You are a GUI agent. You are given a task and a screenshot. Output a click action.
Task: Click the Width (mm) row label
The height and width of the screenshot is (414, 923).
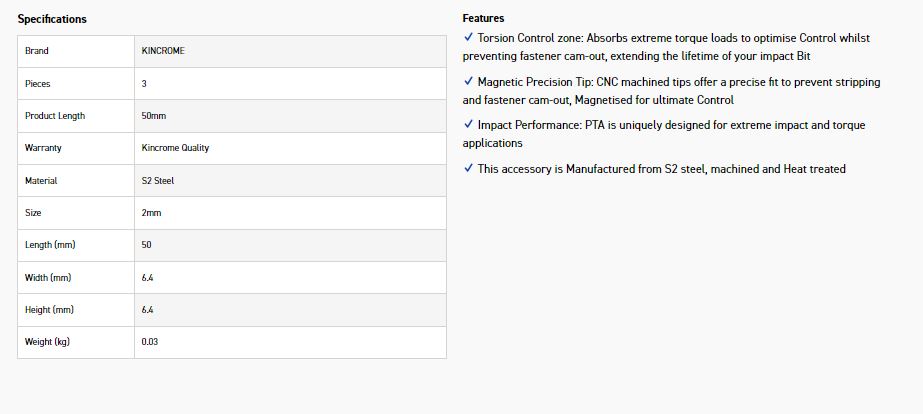pyautogui.click(x=48, y=277)
